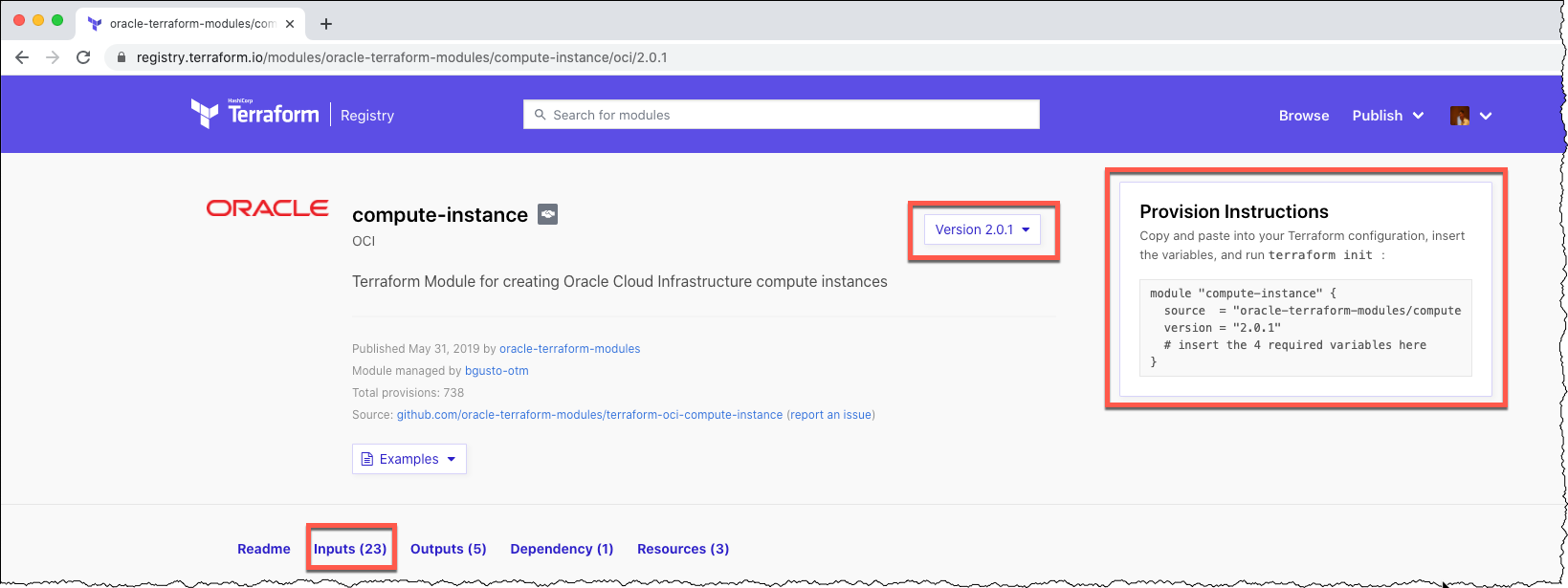This screenshot has height=588, width=1568.
Task: Click the OCI provider label
Action: 364,241
